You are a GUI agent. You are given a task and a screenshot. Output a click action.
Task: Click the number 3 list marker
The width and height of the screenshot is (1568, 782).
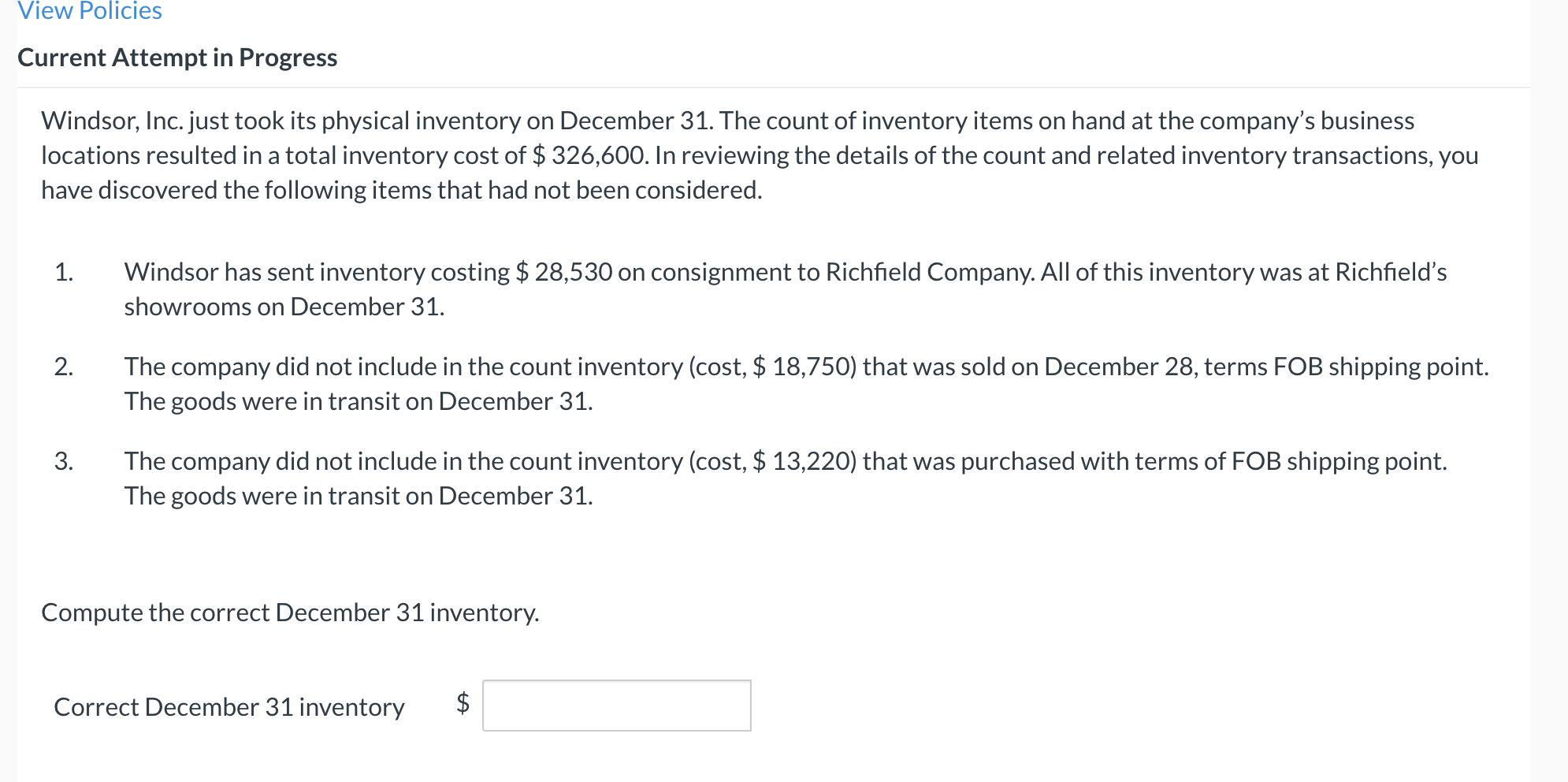pyautogui.click(x=63, y=461)
